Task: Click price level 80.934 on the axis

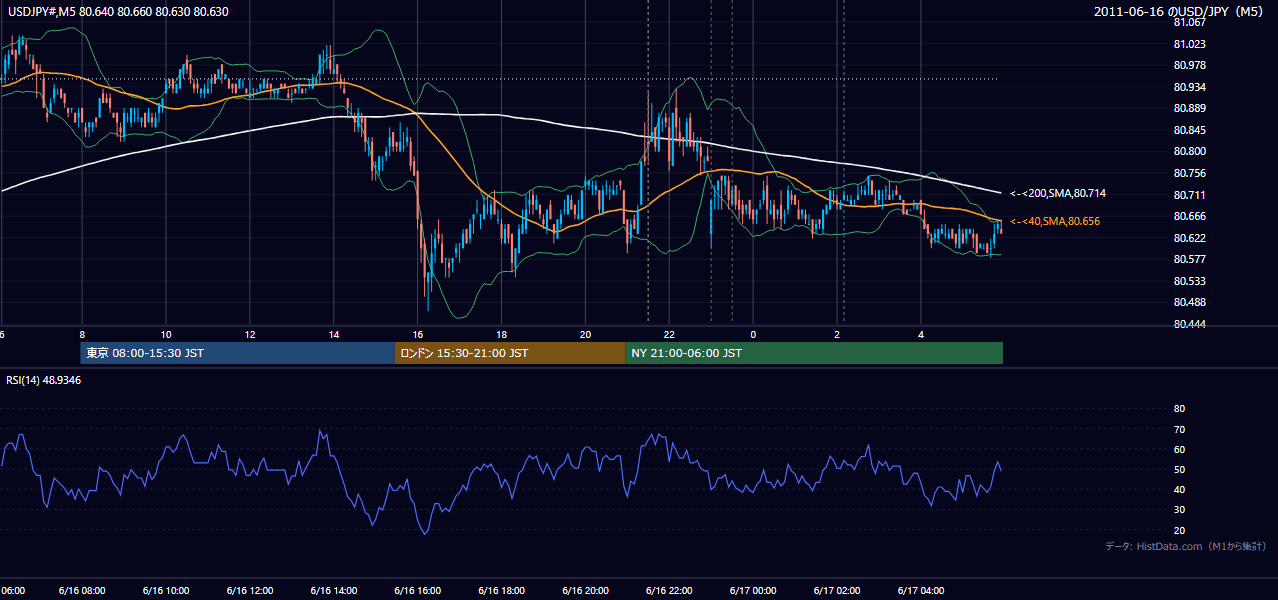Action: click(1189, 87)
